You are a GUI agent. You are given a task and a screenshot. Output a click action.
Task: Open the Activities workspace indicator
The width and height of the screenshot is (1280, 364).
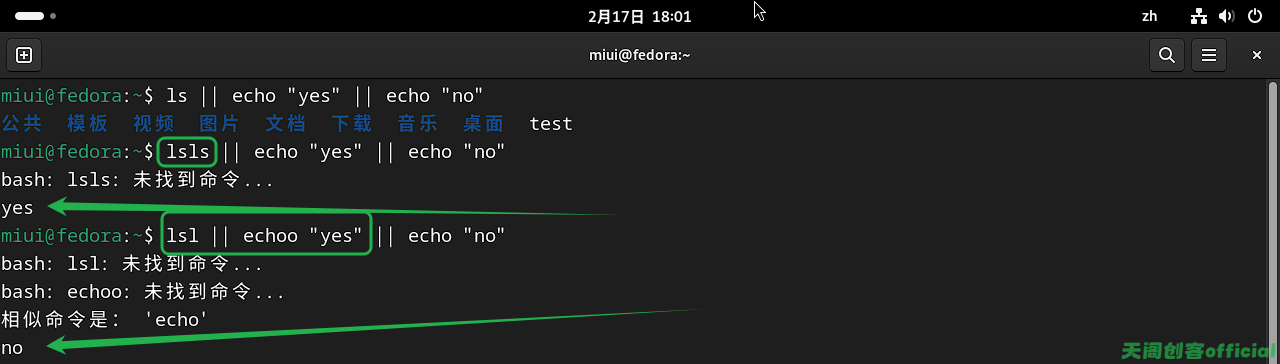click(35, 16)
